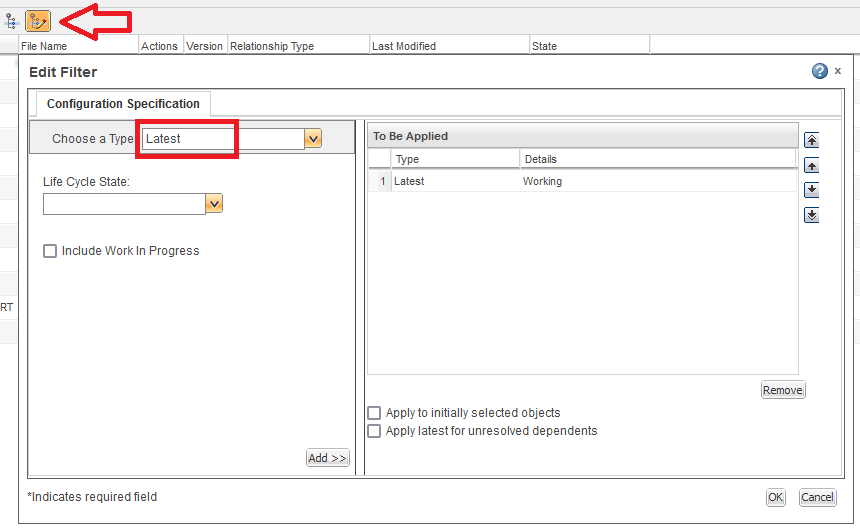Click the Edit Filter toolbar icon

38,20
